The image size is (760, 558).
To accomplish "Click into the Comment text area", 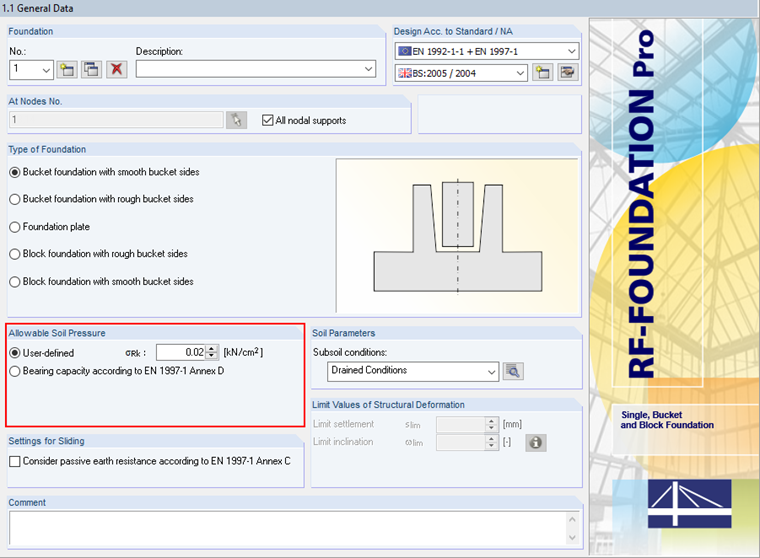I will point(289,528).
